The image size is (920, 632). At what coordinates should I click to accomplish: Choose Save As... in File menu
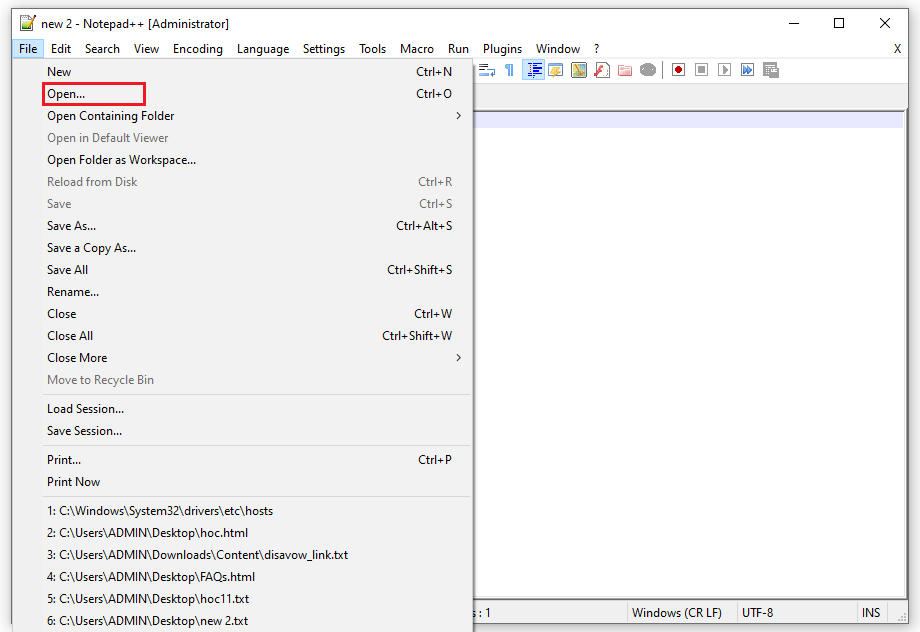[72, 226]
